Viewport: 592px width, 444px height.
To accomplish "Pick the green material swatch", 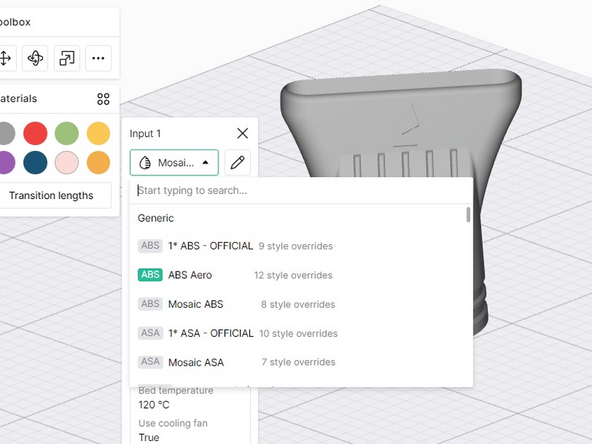I will point(67,133).
